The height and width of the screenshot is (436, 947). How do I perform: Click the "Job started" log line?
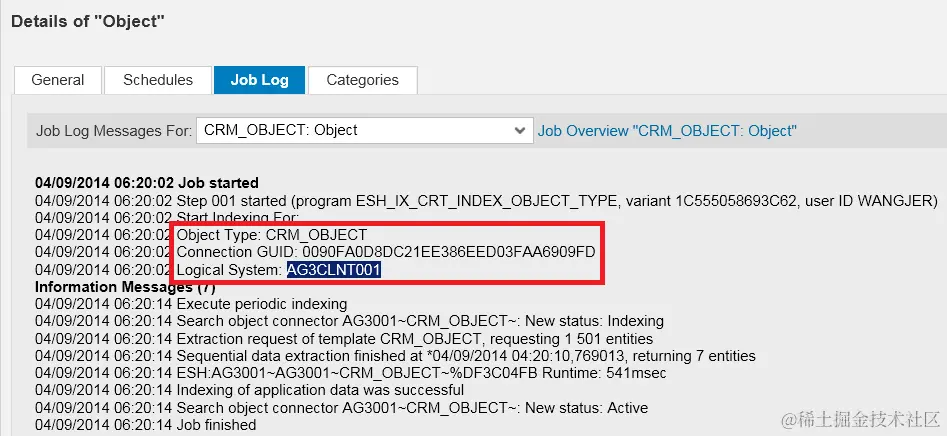[x=147, y=183]
